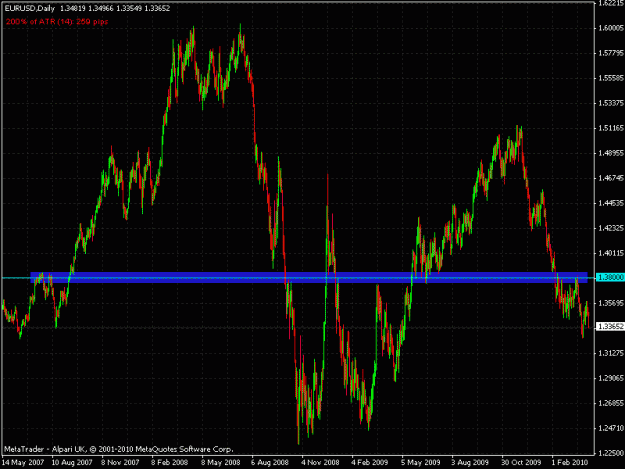Click the 1.24710 price axis label
This screenshot has height=469, width=625.
coord(611,428)
